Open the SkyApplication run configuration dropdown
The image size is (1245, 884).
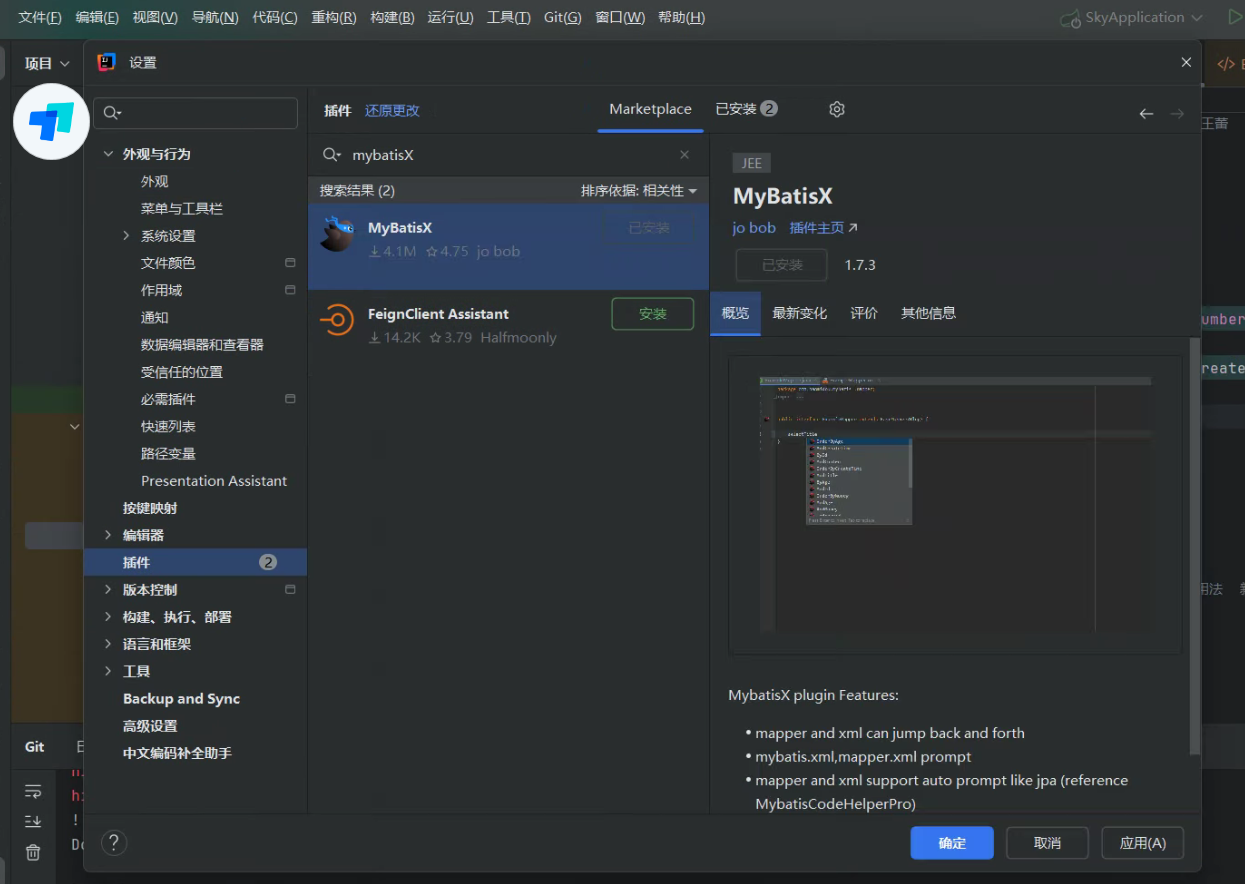point(1131,17)
